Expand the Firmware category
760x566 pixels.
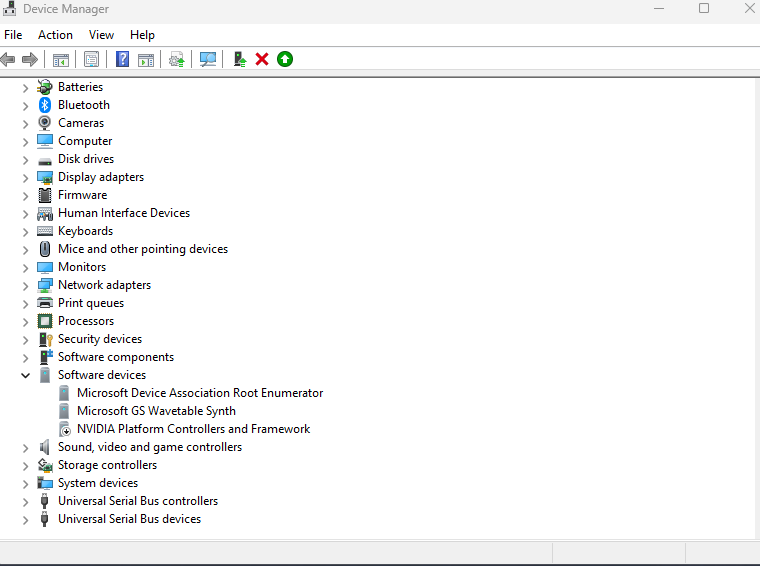[x=26, y=196]
